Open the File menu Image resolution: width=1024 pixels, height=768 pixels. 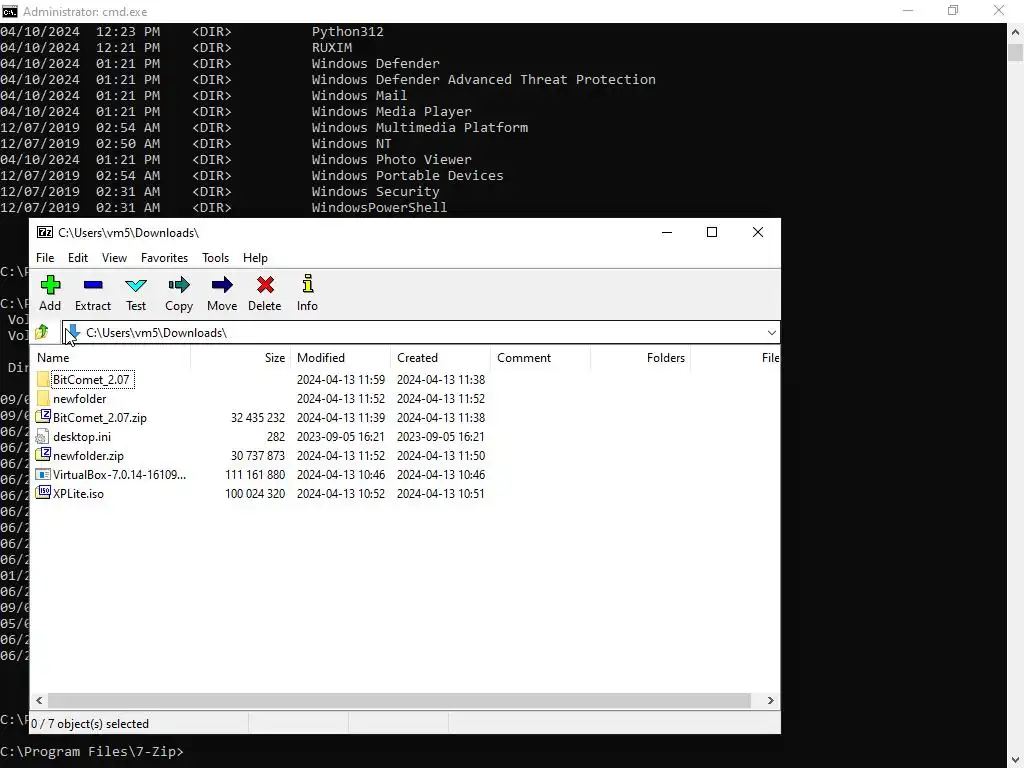point(45,258)
